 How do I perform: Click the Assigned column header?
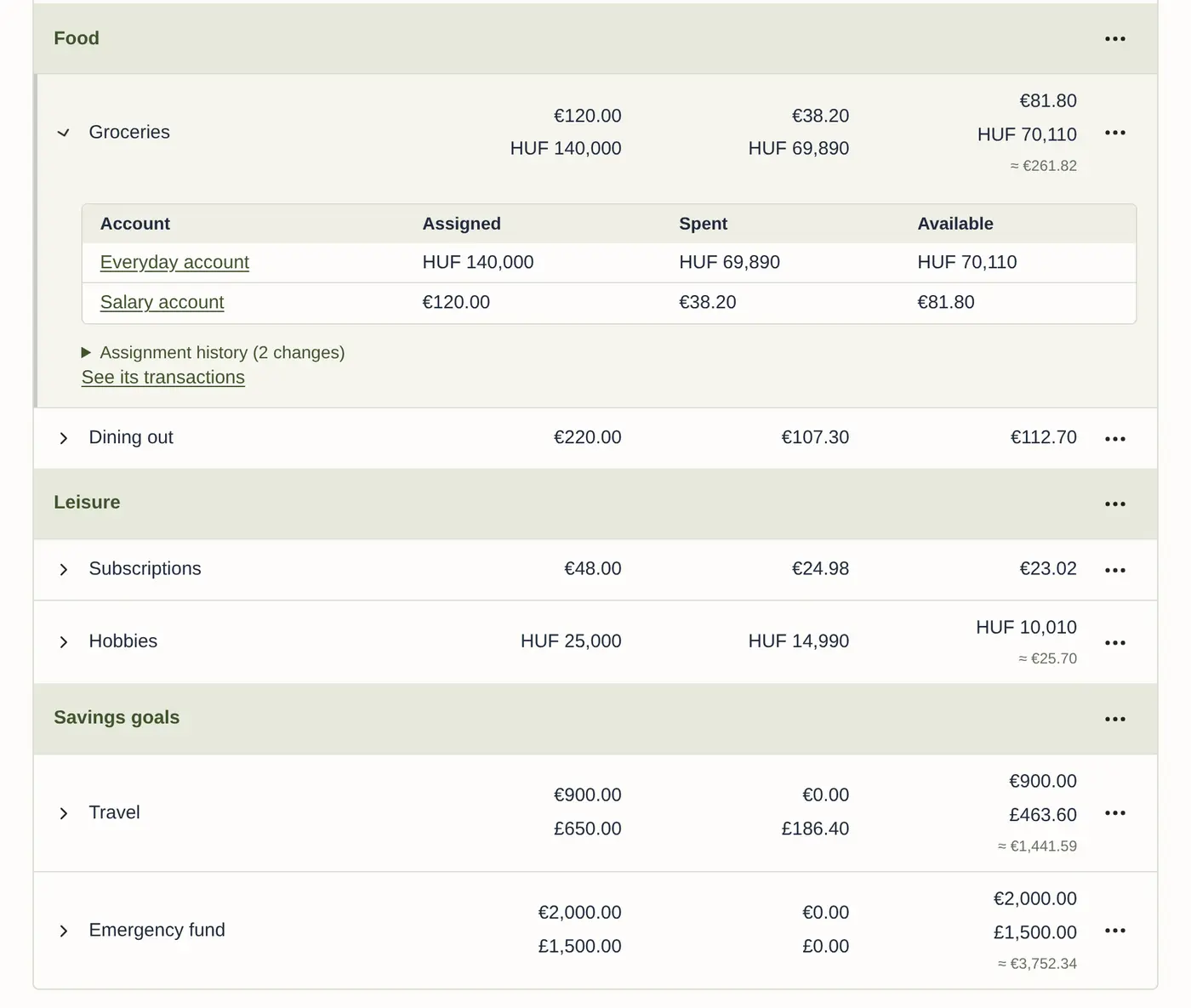coord(462,224)
